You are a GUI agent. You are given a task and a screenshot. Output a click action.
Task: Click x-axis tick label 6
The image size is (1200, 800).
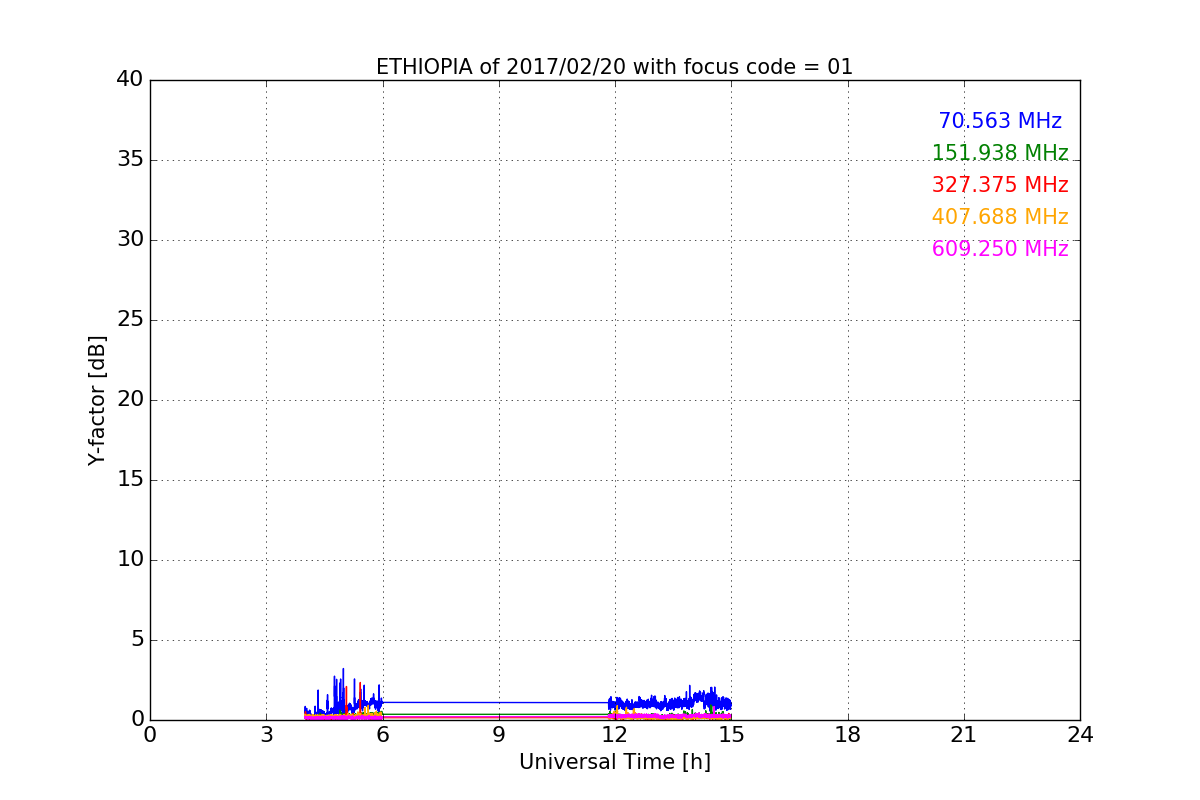pos(382,735)
